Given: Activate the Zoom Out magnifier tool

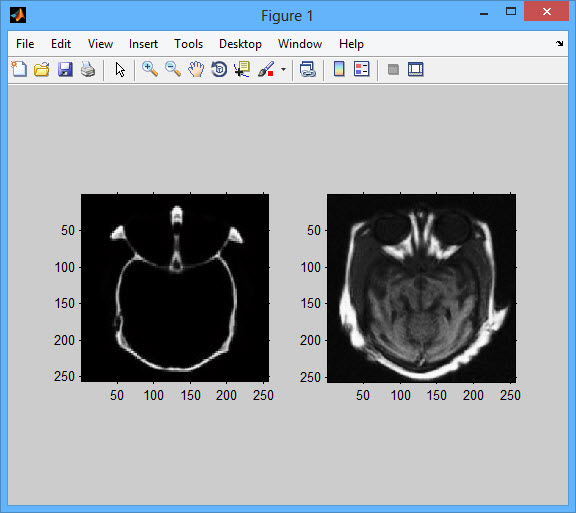Looking at the screenshot, I should point(173,69).
